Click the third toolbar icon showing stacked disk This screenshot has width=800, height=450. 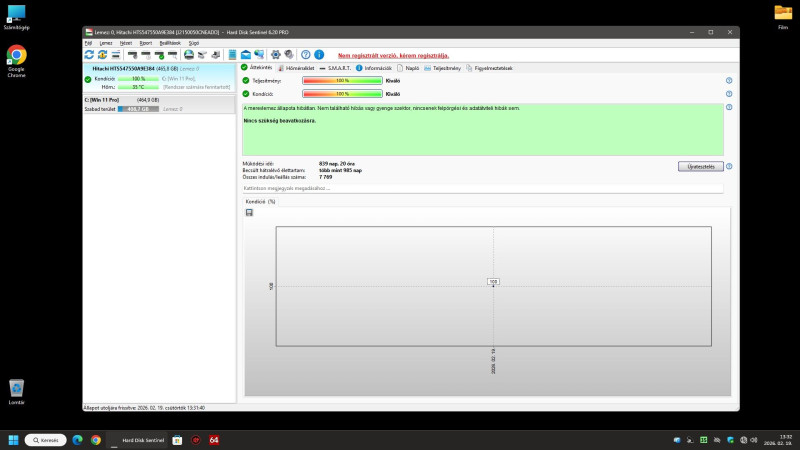click(x=116, y=55)
